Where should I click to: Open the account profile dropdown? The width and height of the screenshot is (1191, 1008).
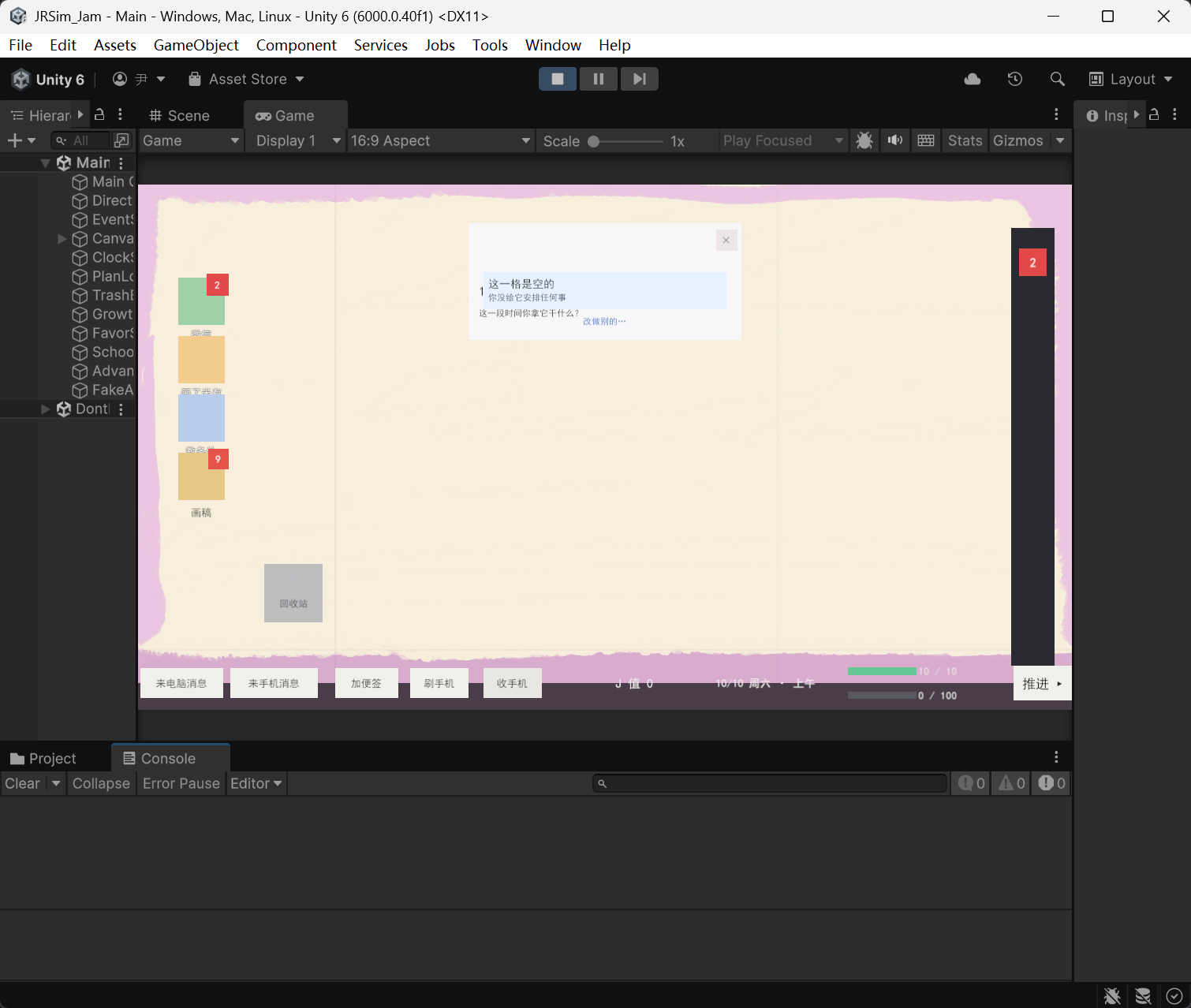(139, 79)
